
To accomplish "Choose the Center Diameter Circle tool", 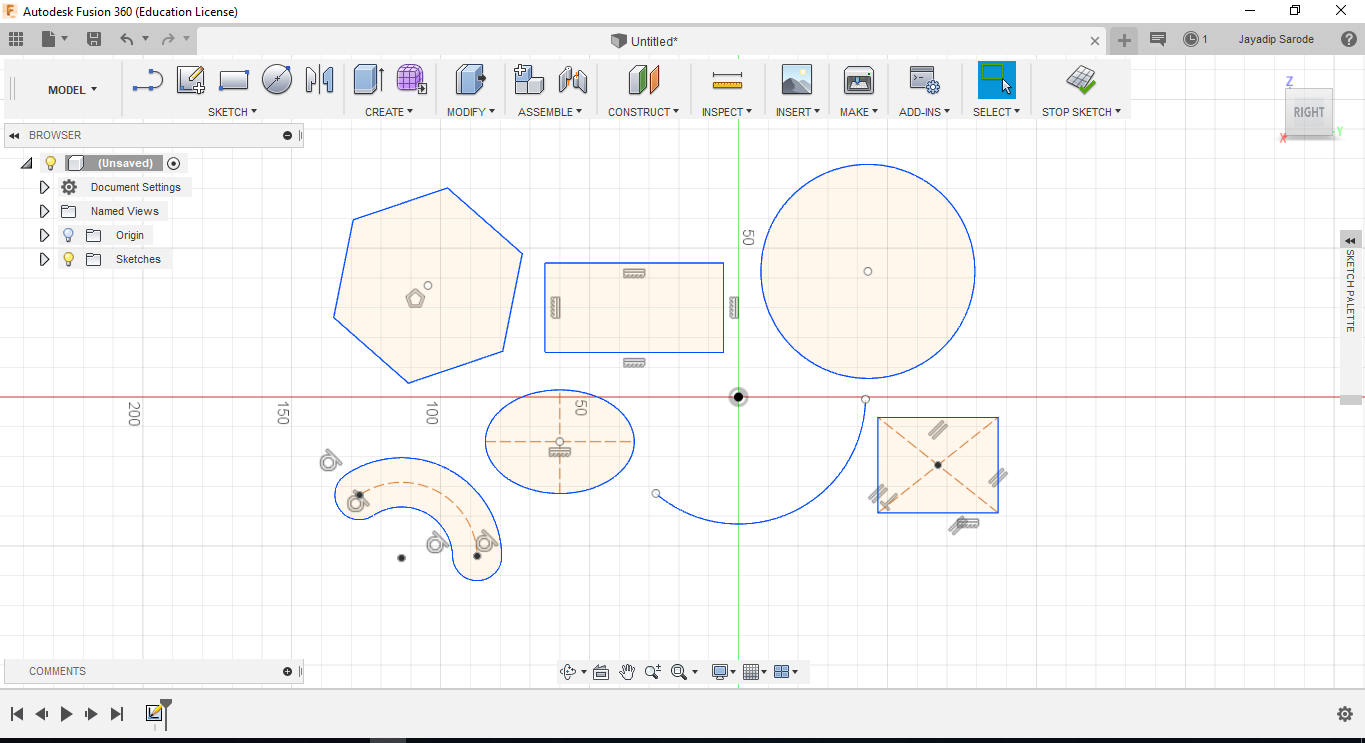I will [277, 80].
